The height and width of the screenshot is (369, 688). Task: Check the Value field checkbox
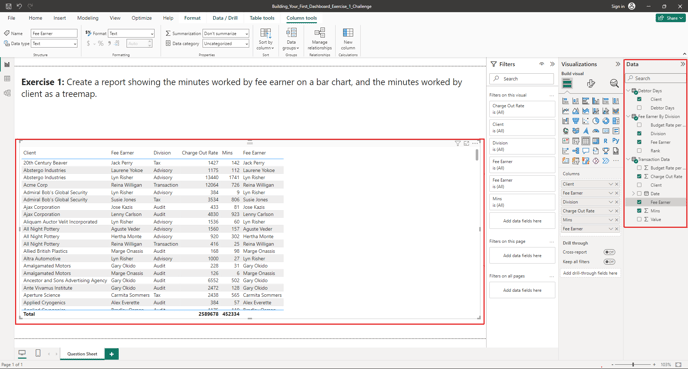coord(639,219)
